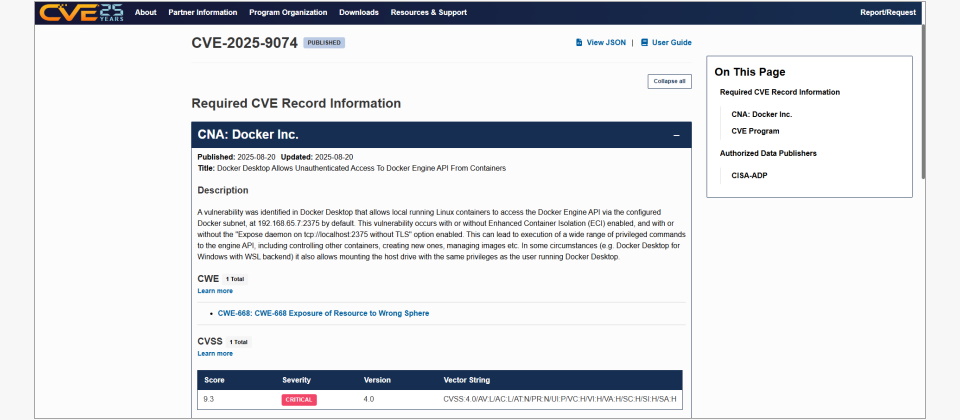Image resolution: width=960 pixels, height=420 pixels.
Task: Open the CWE-668 Exposure of Resource link
Action: [323, 313]
